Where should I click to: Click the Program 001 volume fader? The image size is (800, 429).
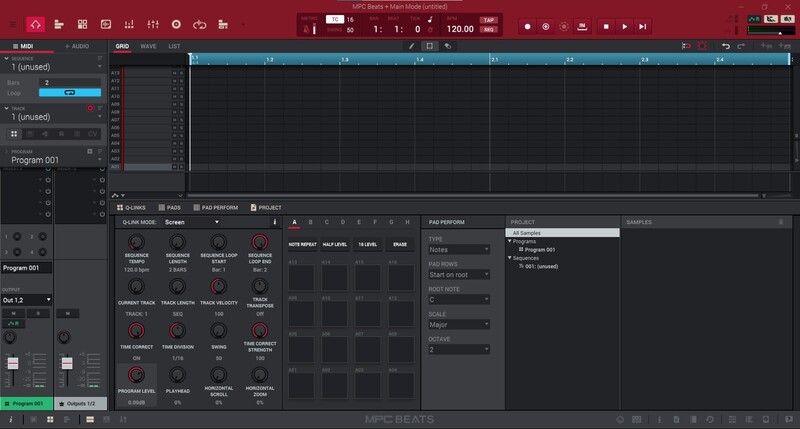point(13,365)
